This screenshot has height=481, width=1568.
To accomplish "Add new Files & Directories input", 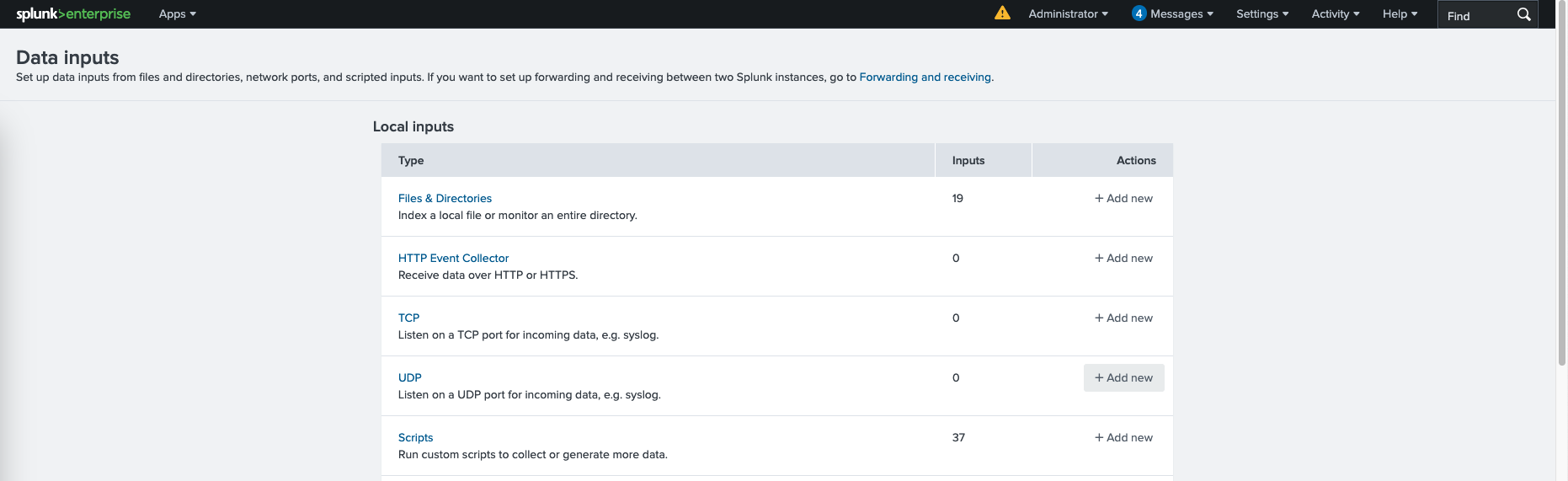I will coord(1123,199).
